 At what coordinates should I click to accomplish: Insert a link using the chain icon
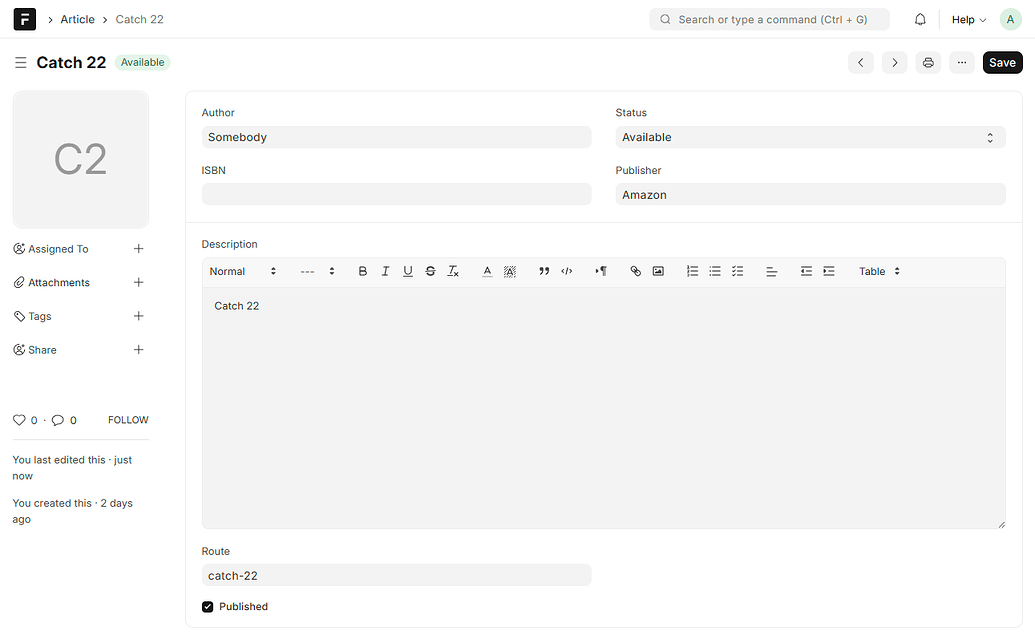tap(635, 271)
